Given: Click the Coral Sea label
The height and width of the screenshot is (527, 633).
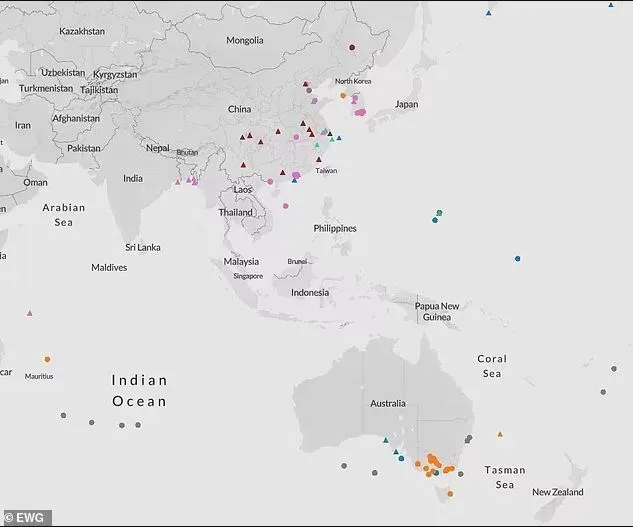Looking at the screenshot, I should pyautogui.click(x=492, y=366).
